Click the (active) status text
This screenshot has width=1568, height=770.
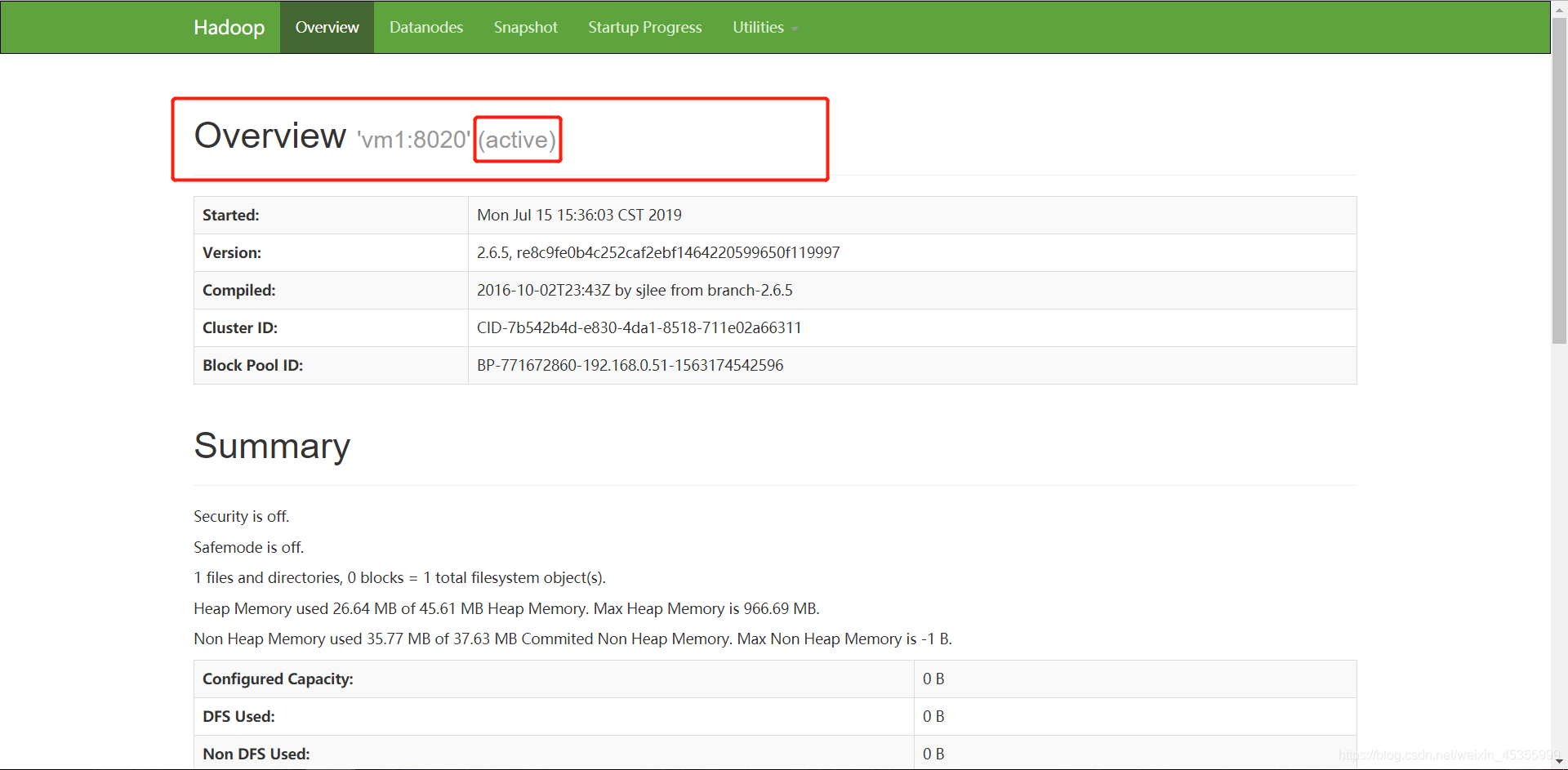(518, 140)
